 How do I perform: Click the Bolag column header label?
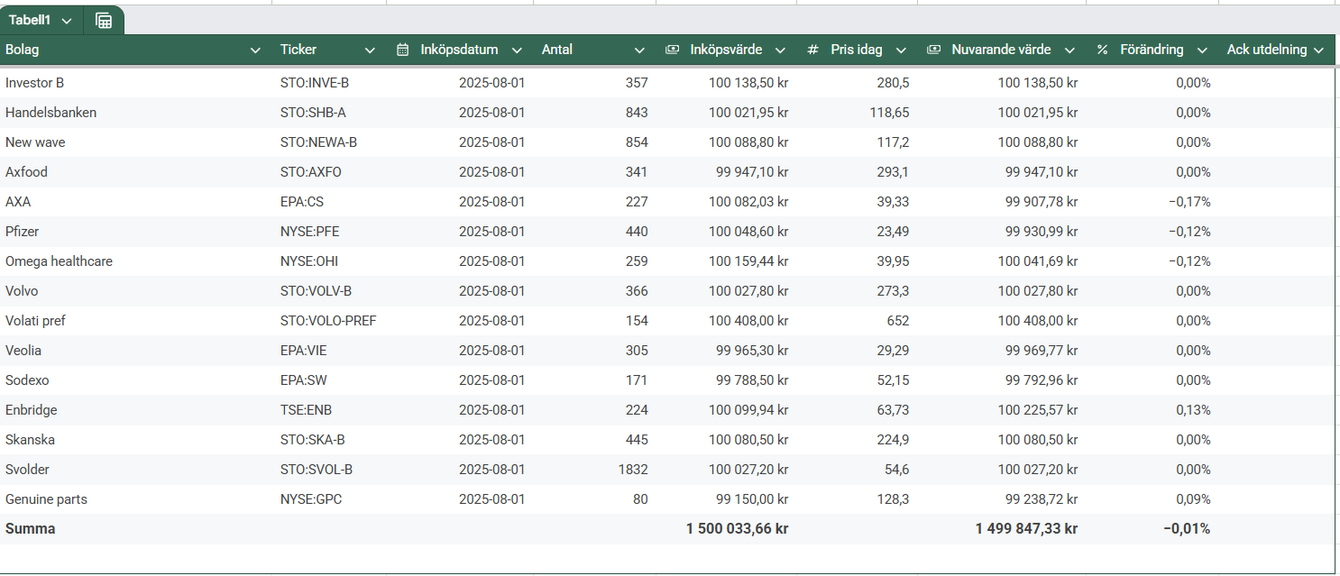22,50
